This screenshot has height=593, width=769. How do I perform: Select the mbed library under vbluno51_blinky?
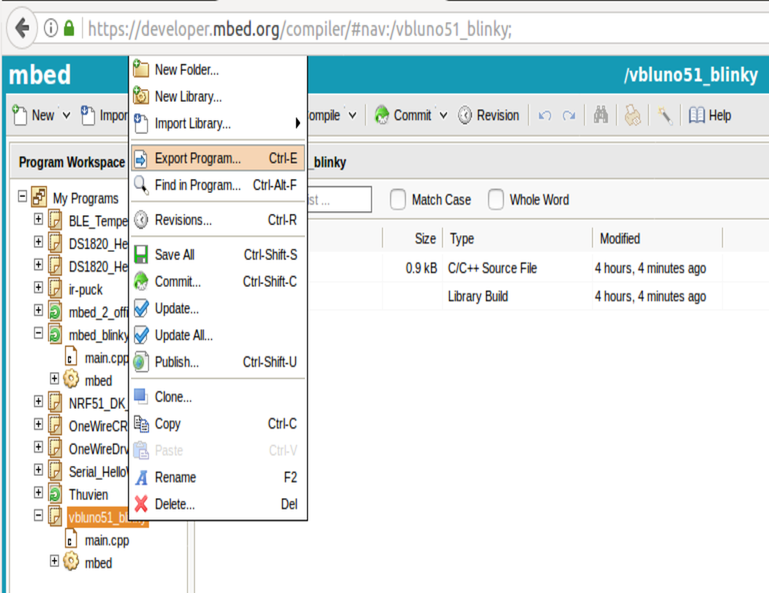pyautogui.click(x=98, y=563)
